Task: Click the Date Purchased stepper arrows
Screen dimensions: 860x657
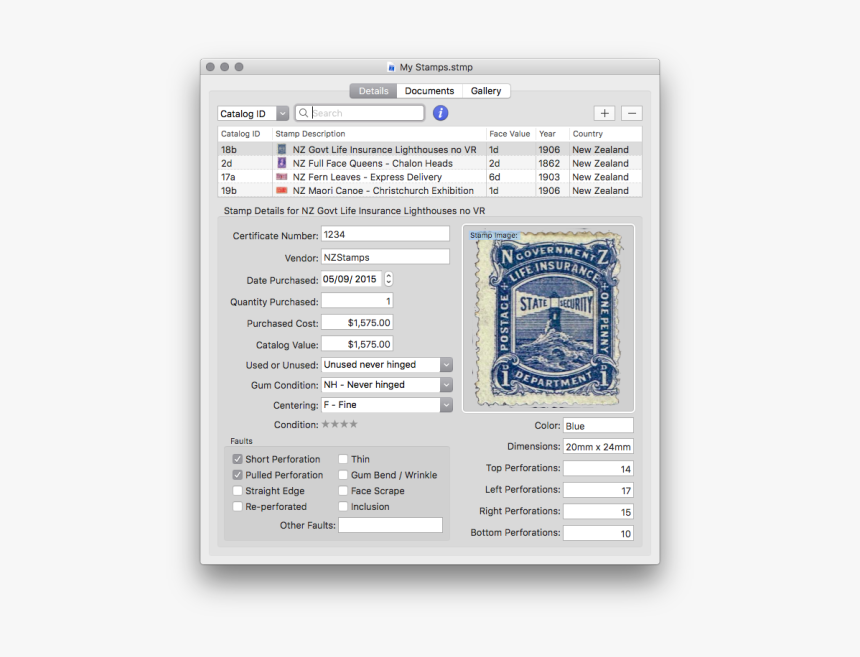Action: pos(389,280)
